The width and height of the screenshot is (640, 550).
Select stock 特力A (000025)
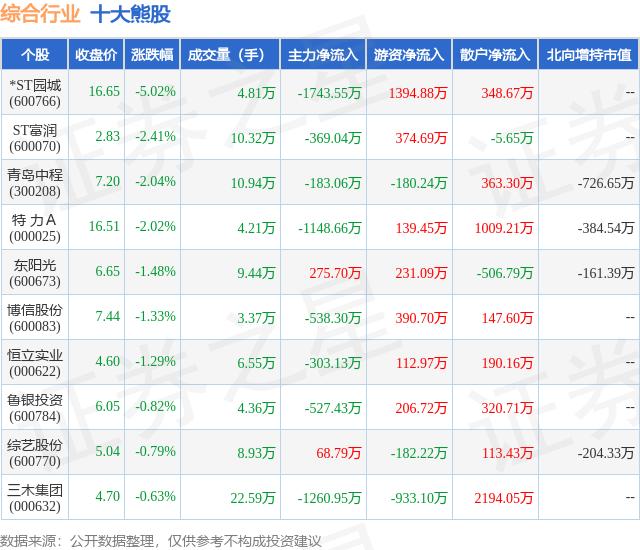pos(35,228)
